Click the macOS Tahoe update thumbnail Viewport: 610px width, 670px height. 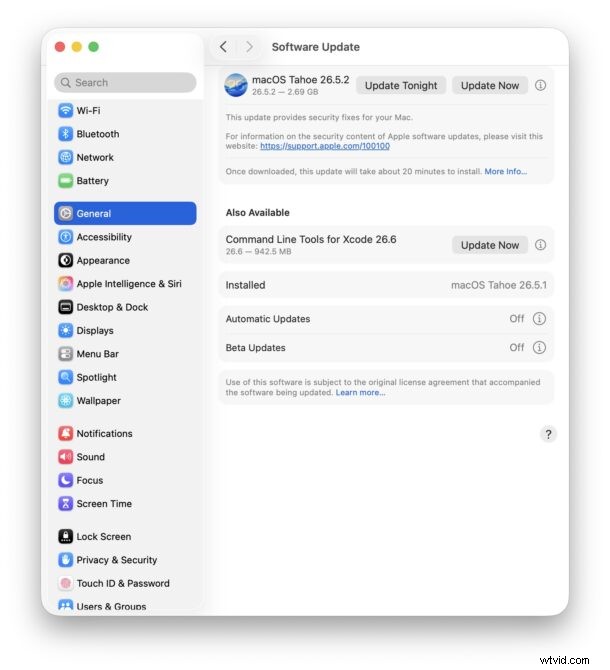236,85
